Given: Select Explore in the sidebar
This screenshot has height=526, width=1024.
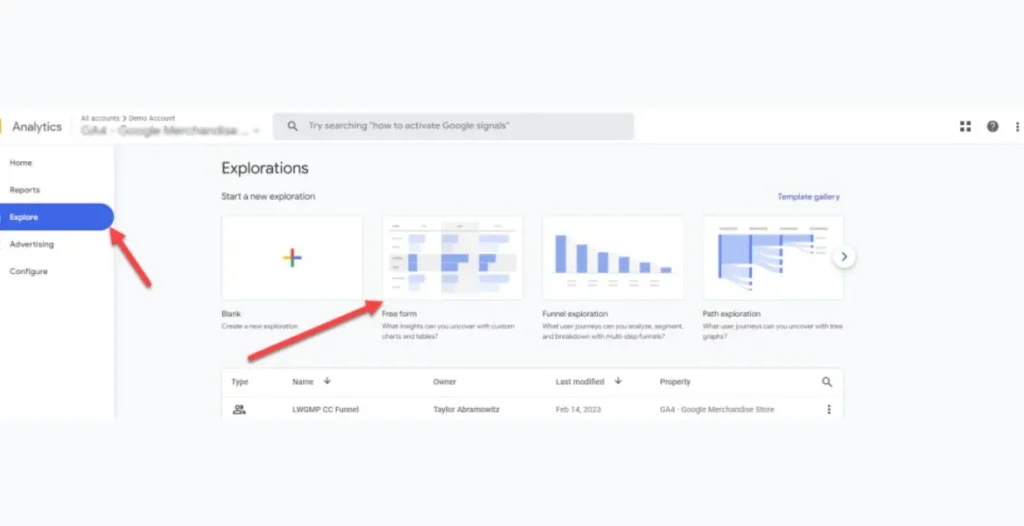Looking at the screenshot, I should tap(57, 217).
